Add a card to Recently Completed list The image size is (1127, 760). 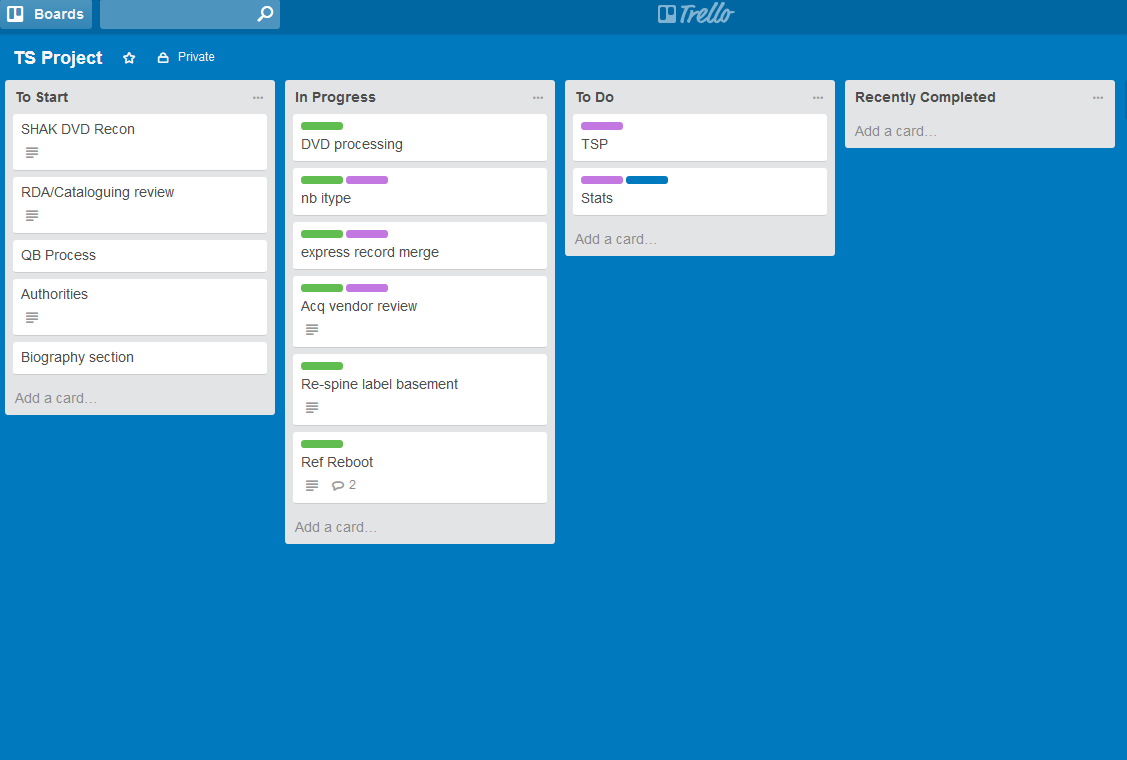pyautogui.click(x=896, y=132)
